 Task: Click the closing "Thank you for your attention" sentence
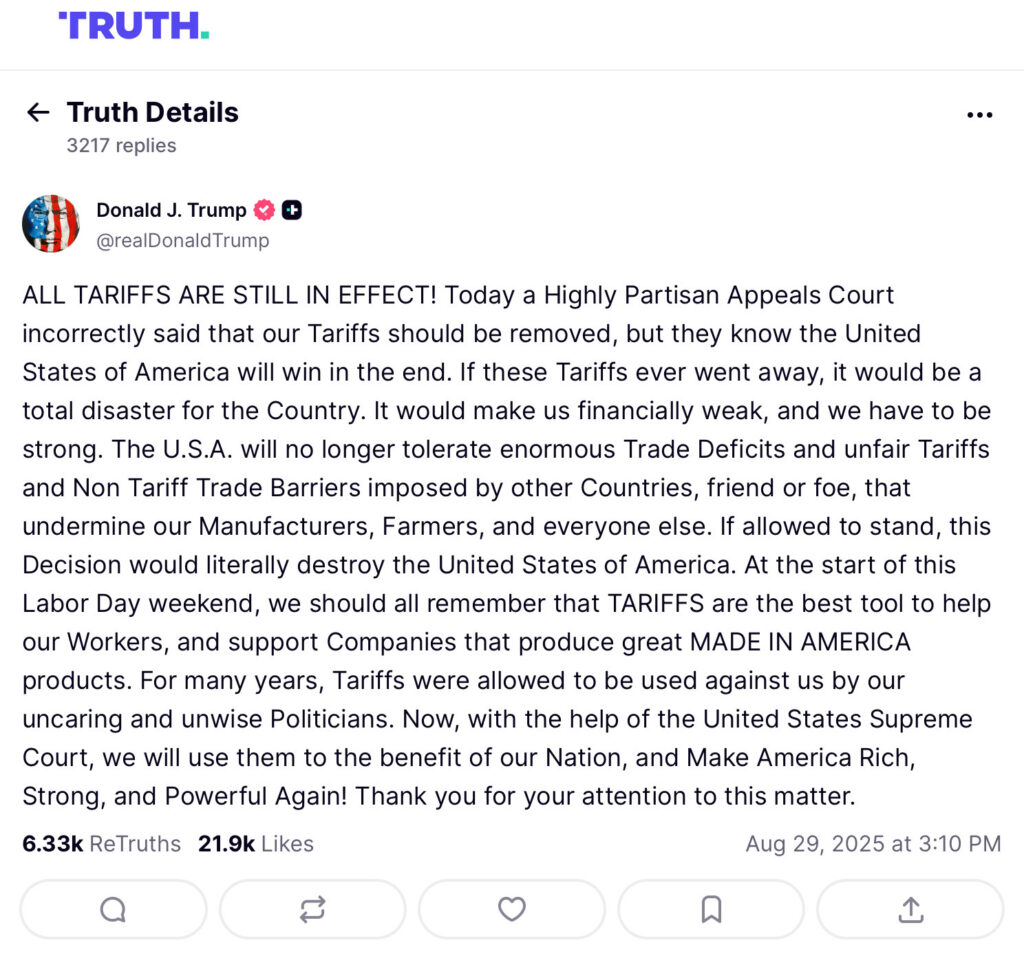pos(605,797)
